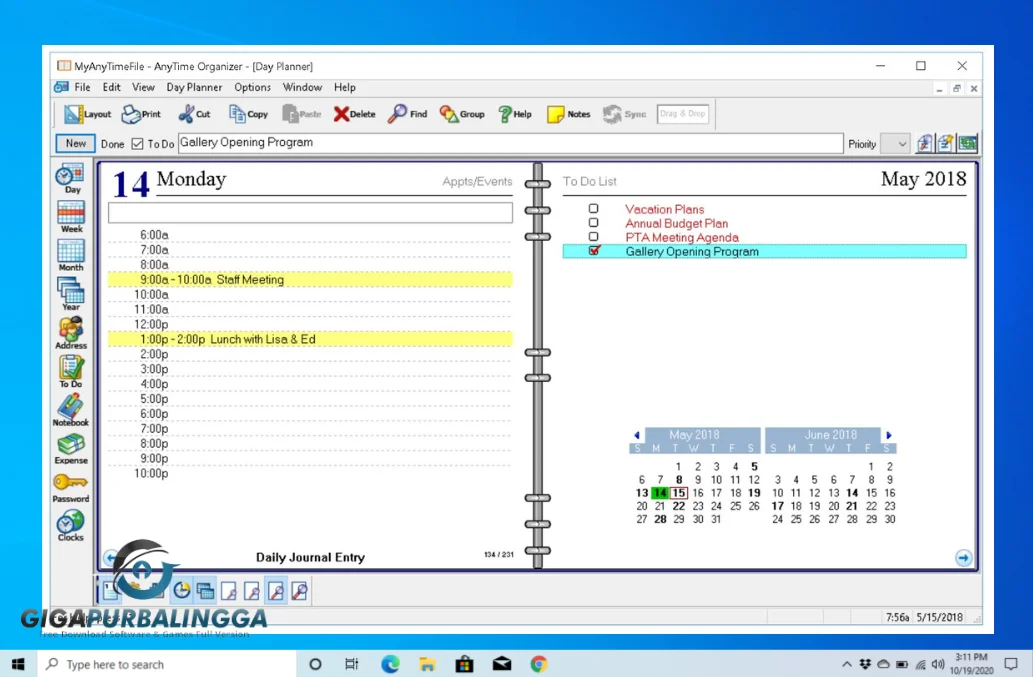Open the Password manager from the sidebar
This screenshot has height=677, width=1033.
click(x=70, y=488)
